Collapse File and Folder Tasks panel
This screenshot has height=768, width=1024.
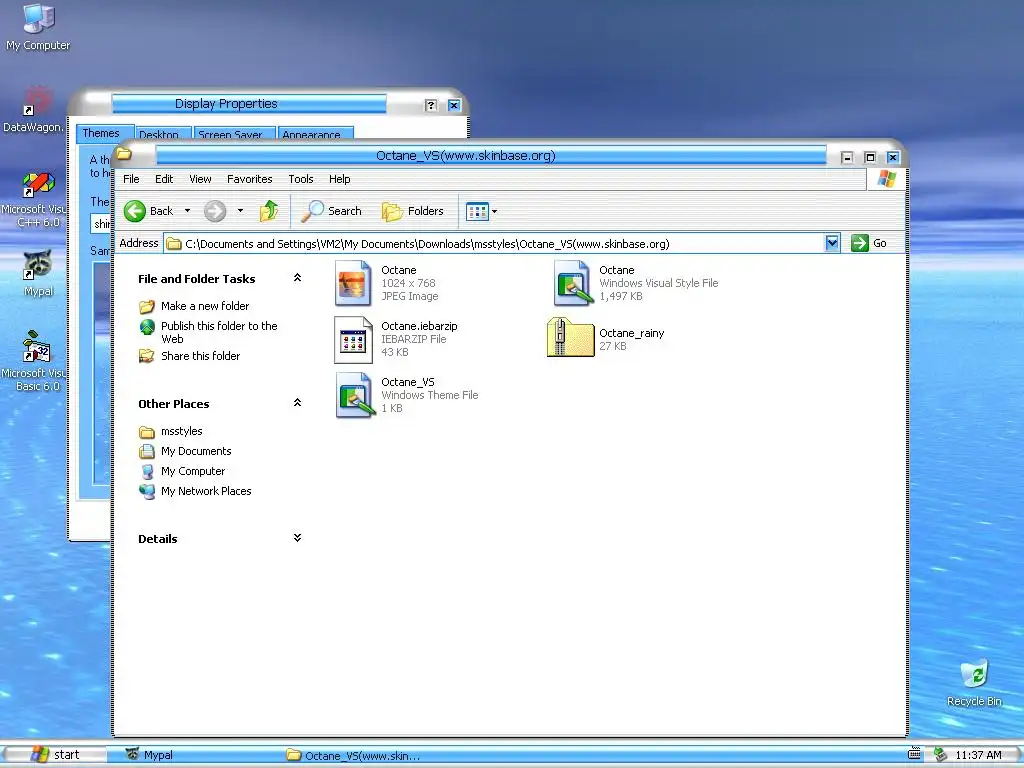coord(297,278)
